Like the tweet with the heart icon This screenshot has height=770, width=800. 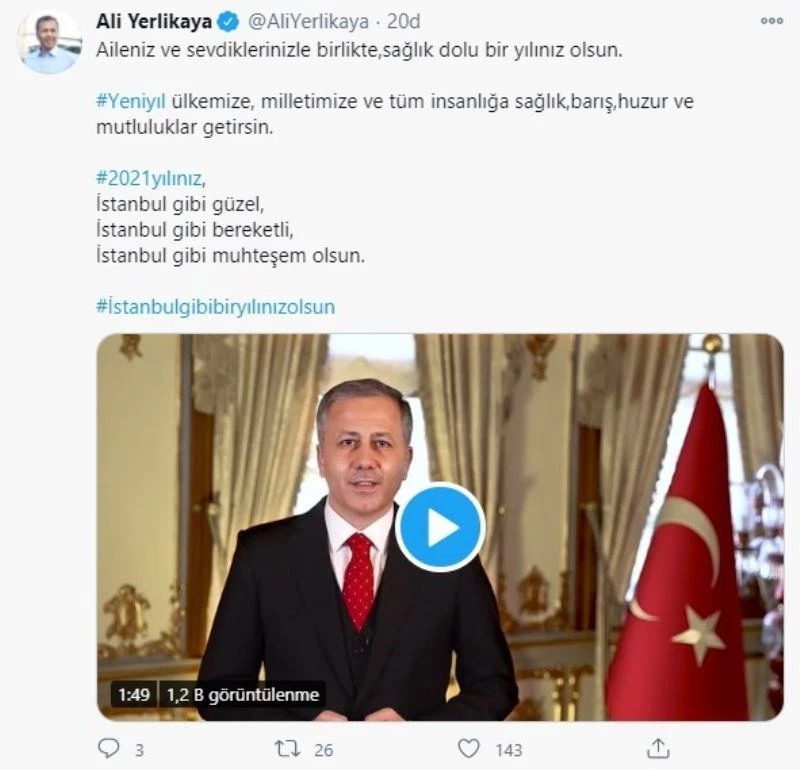click(468, 748)
